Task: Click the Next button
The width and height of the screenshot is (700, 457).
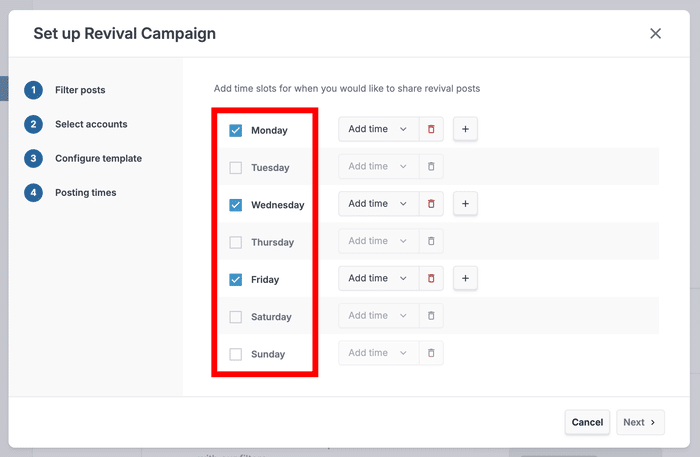Action: (x=640, y=422)
